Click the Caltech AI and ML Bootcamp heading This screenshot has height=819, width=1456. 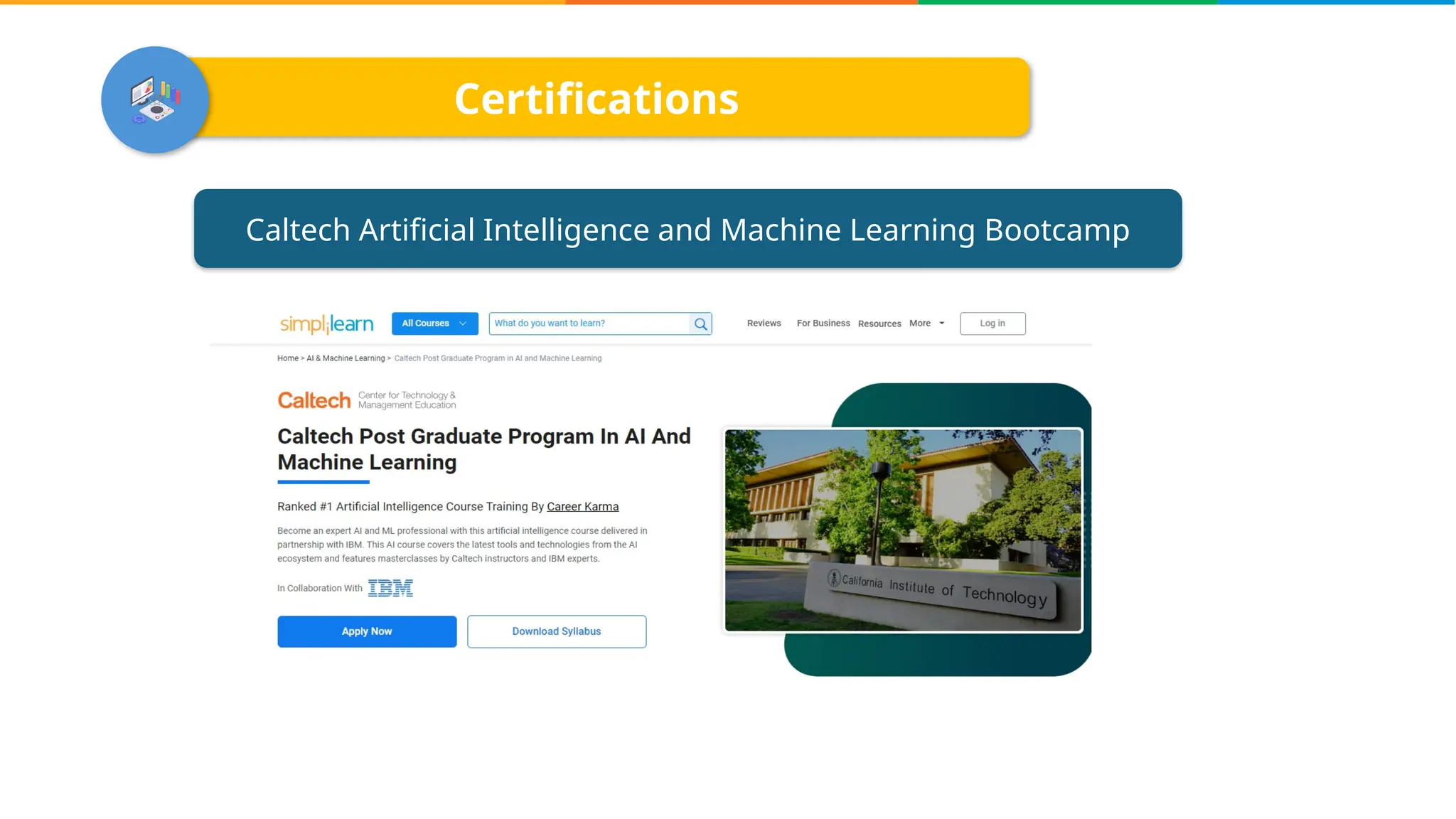pos(687,229)
